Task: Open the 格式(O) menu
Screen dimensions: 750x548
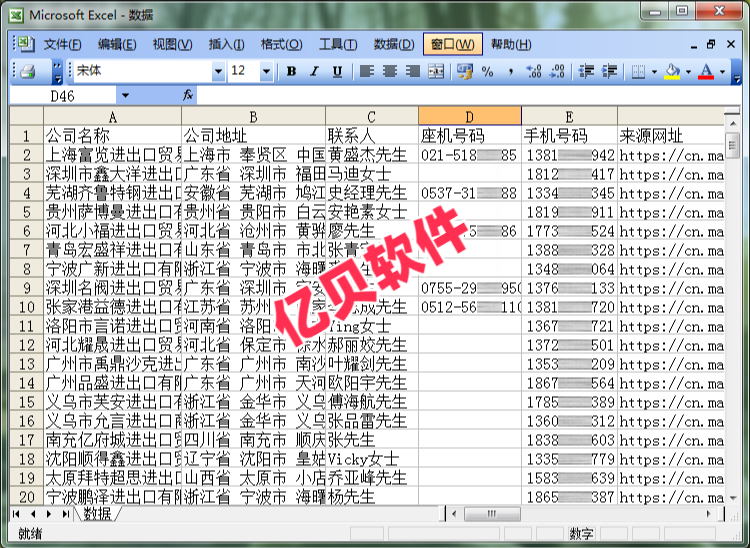Action: [281, 44]
